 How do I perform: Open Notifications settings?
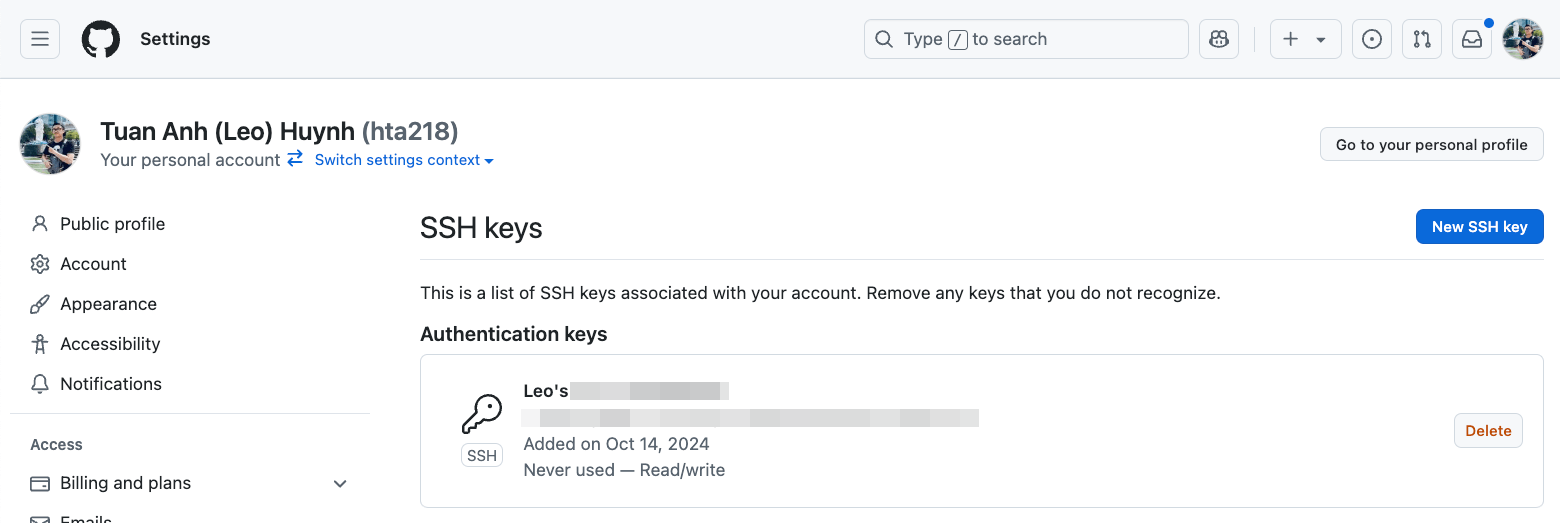pos(110,384)
